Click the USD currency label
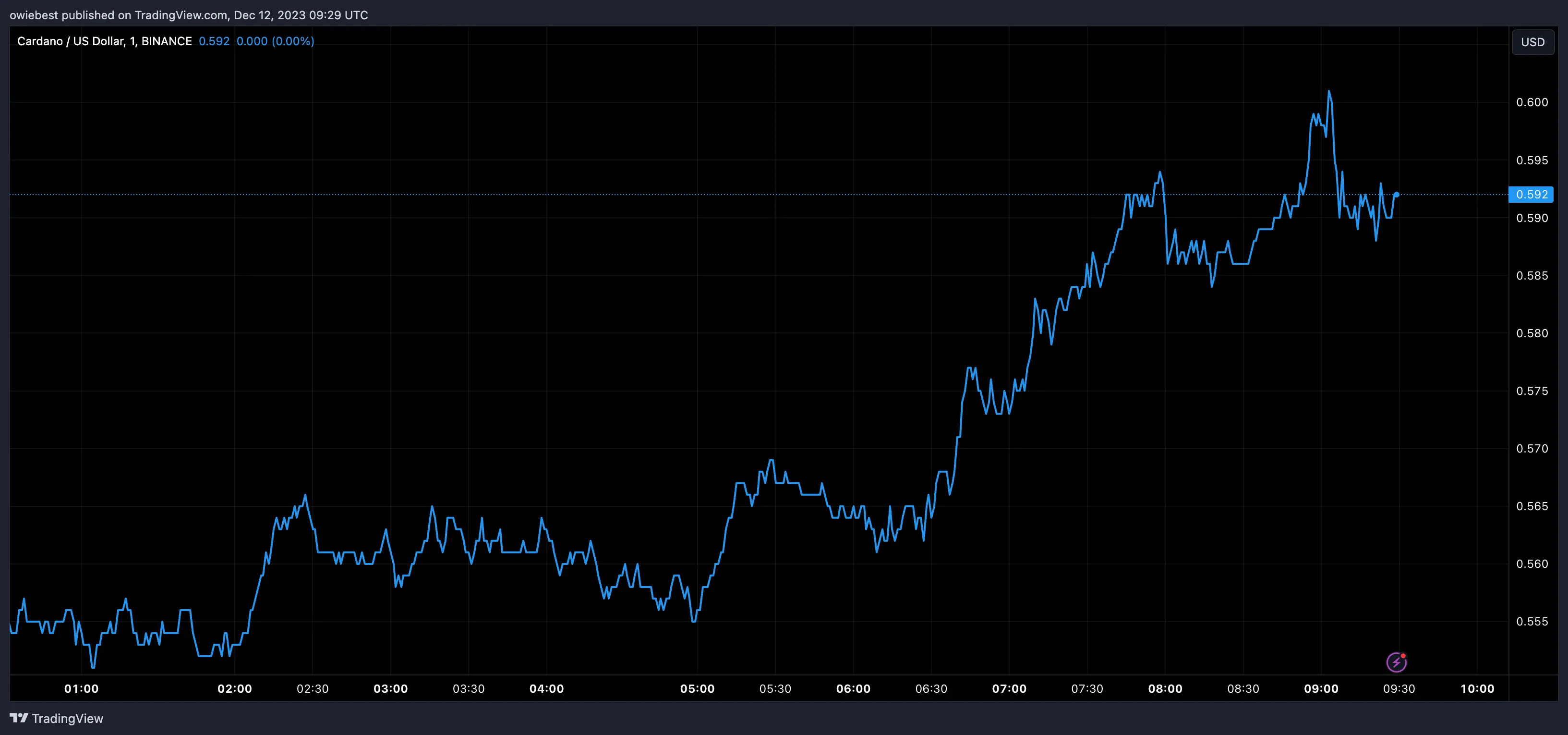Viewport: 1568px width, 735px height. pos(1532,41)
